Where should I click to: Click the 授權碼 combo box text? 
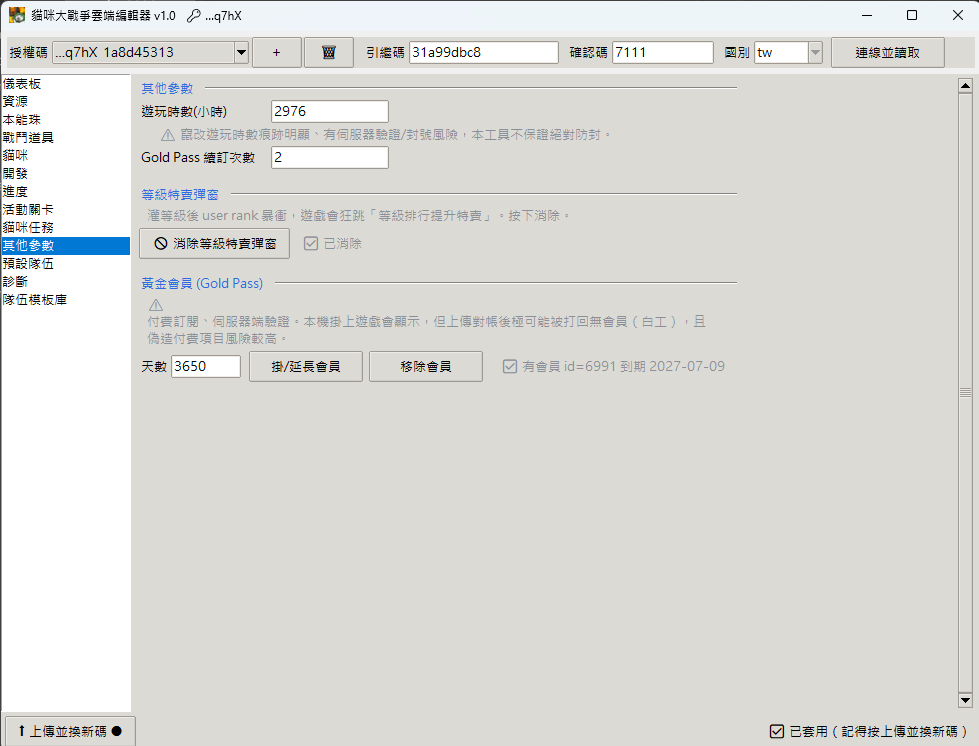(144, 52)
